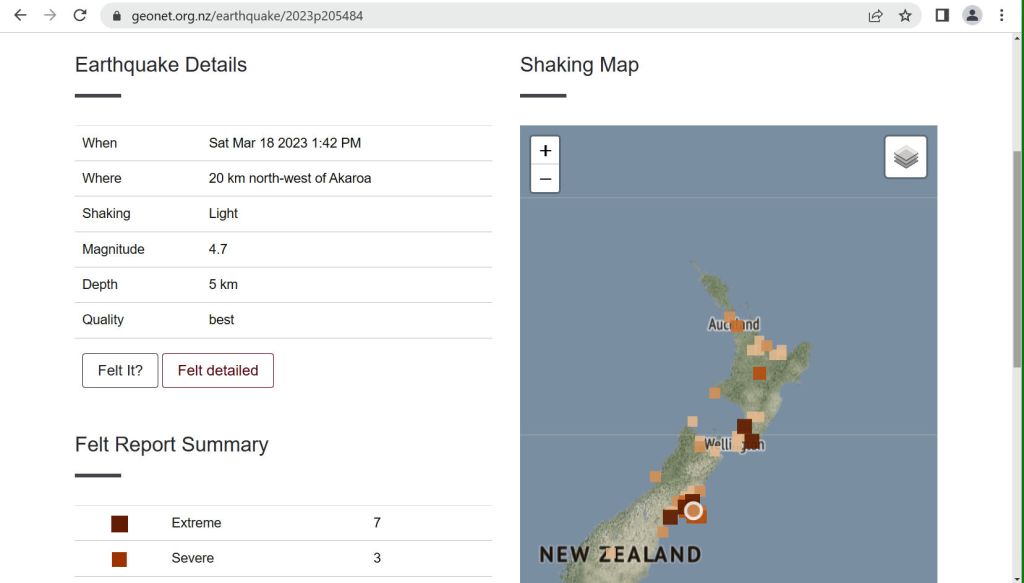The width and height of the screenshot is (1024, 583).
Task: Zoom out on the shaking map
Action: 545,179
